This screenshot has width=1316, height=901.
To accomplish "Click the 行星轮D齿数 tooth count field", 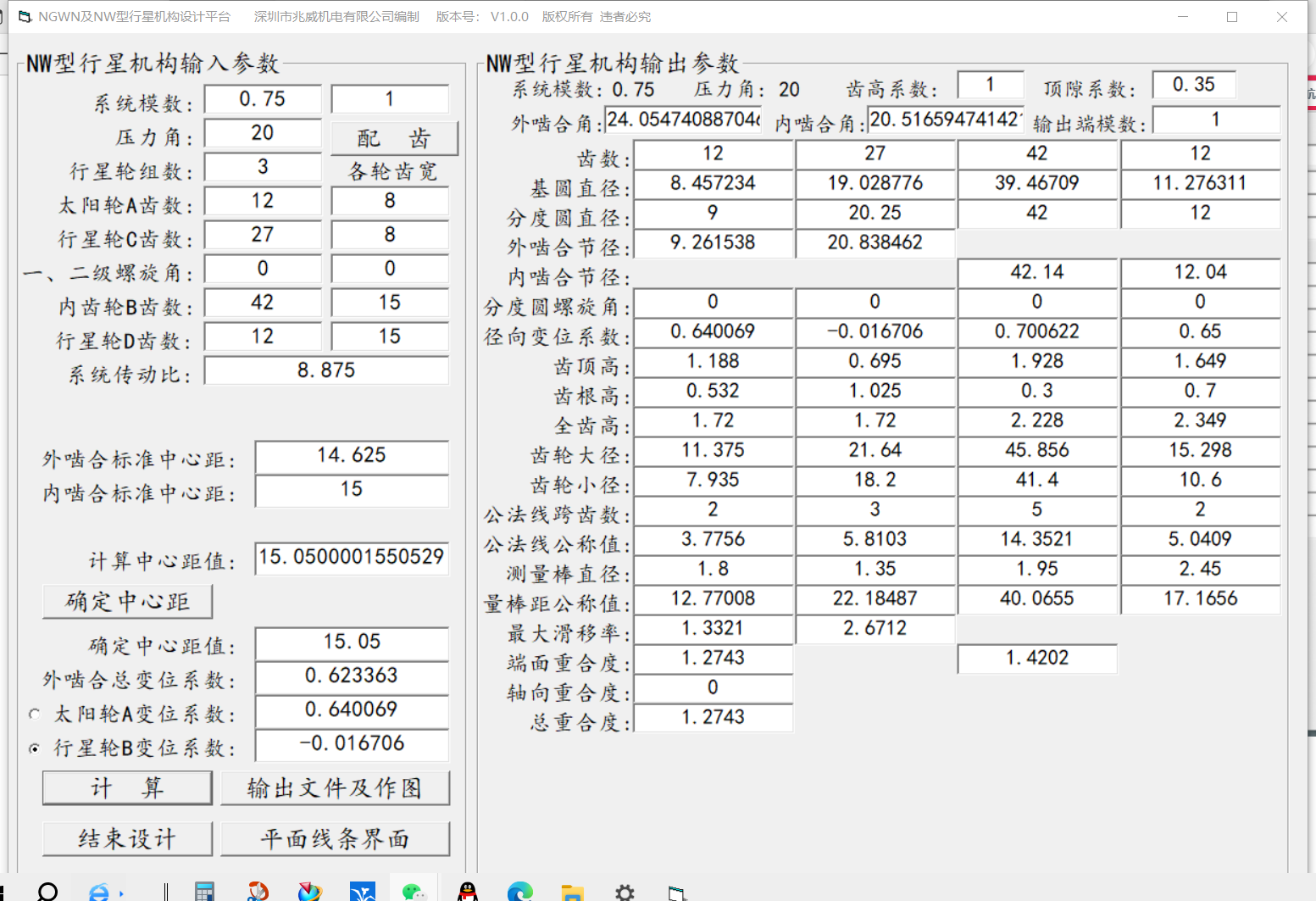I will coord(263,336).
